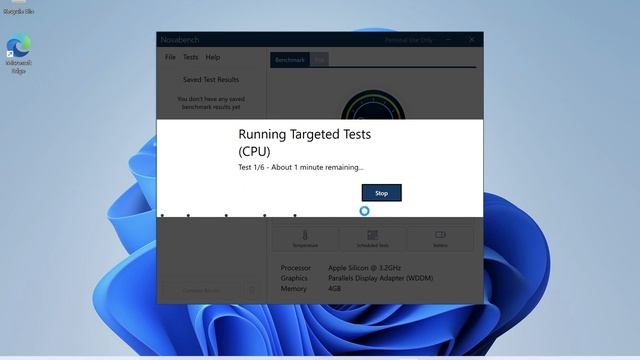640x360 pixels.
Task: Click the Novabench window title
Action: [x=180, y=40]
